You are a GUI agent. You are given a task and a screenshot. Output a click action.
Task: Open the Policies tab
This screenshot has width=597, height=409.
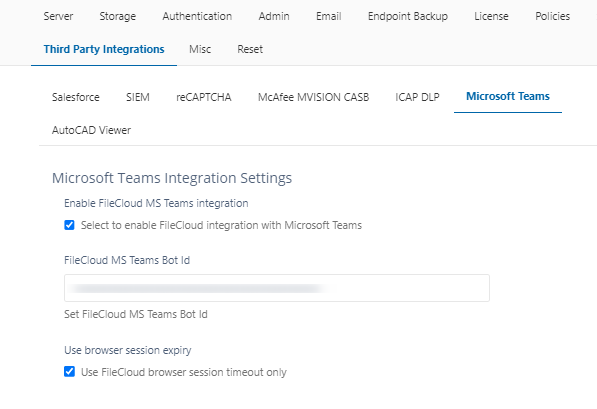[552, 16]
